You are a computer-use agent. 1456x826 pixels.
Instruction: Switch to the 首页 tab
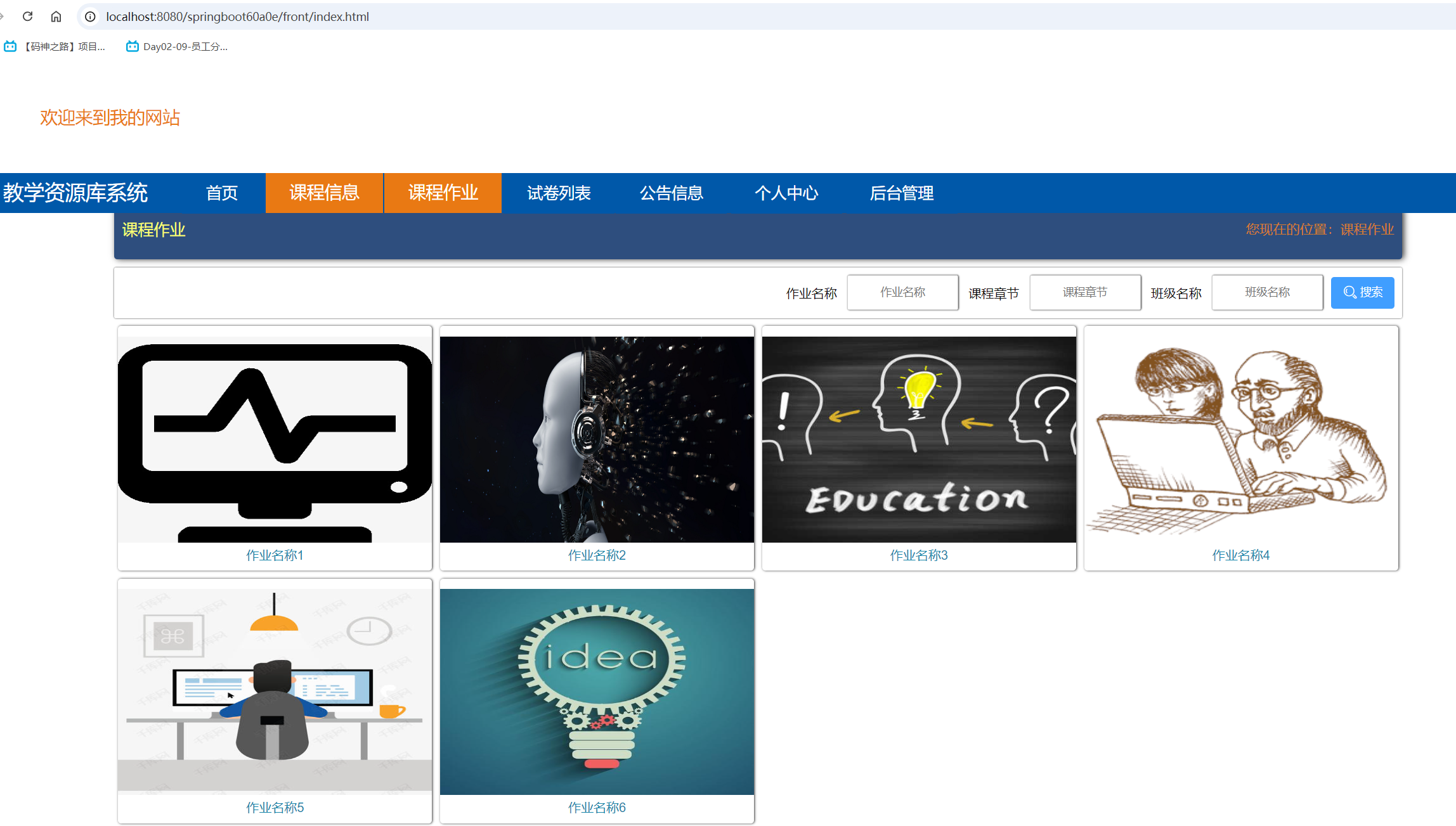pyautogui.click(x=222, y=193)
